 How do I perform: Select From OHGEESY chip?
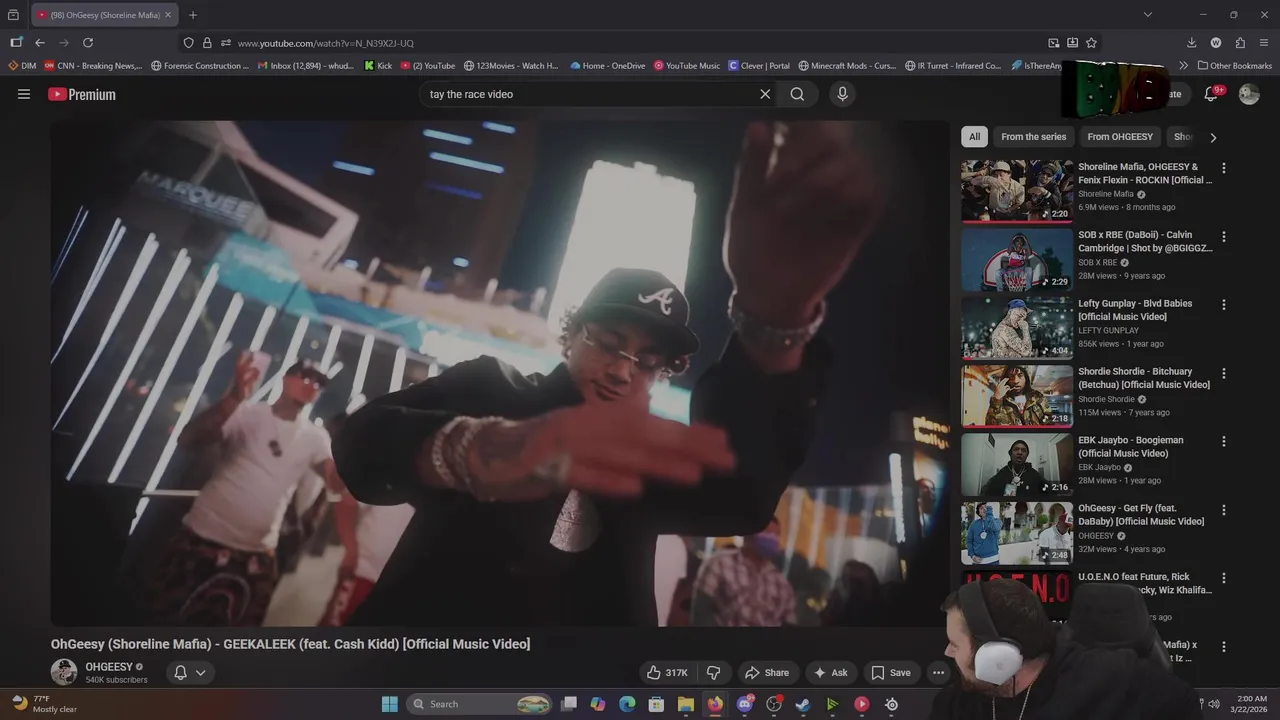pos(1120,137)
